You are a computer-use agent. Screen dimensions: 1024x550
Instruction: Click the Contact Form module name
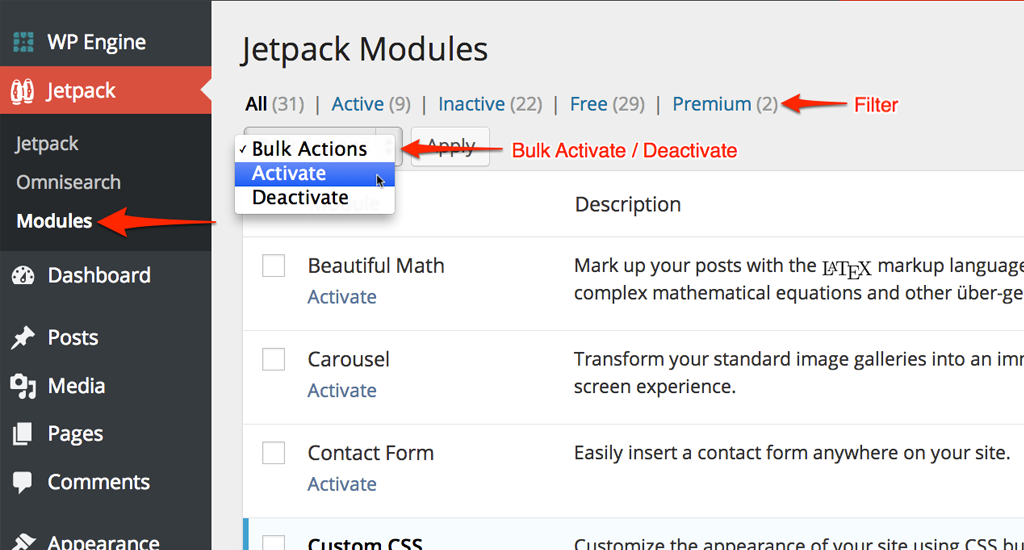371,453
